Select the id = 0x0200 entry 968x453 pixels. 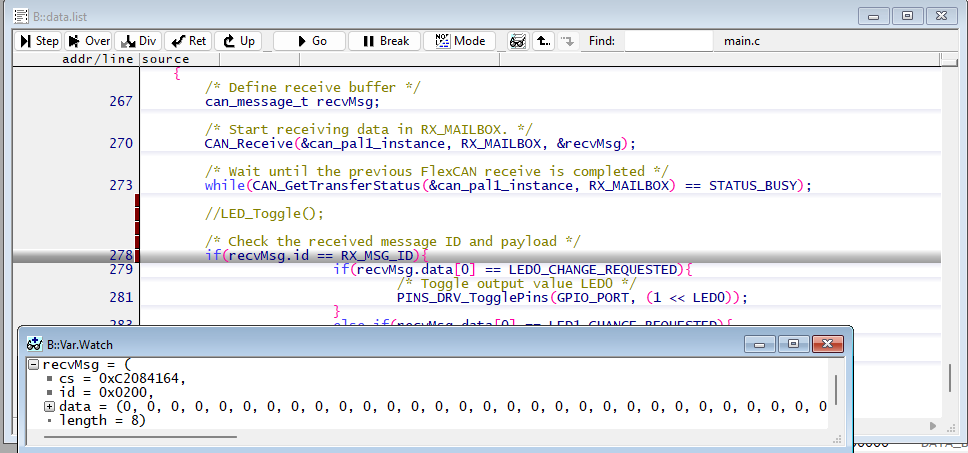(106, 393)
